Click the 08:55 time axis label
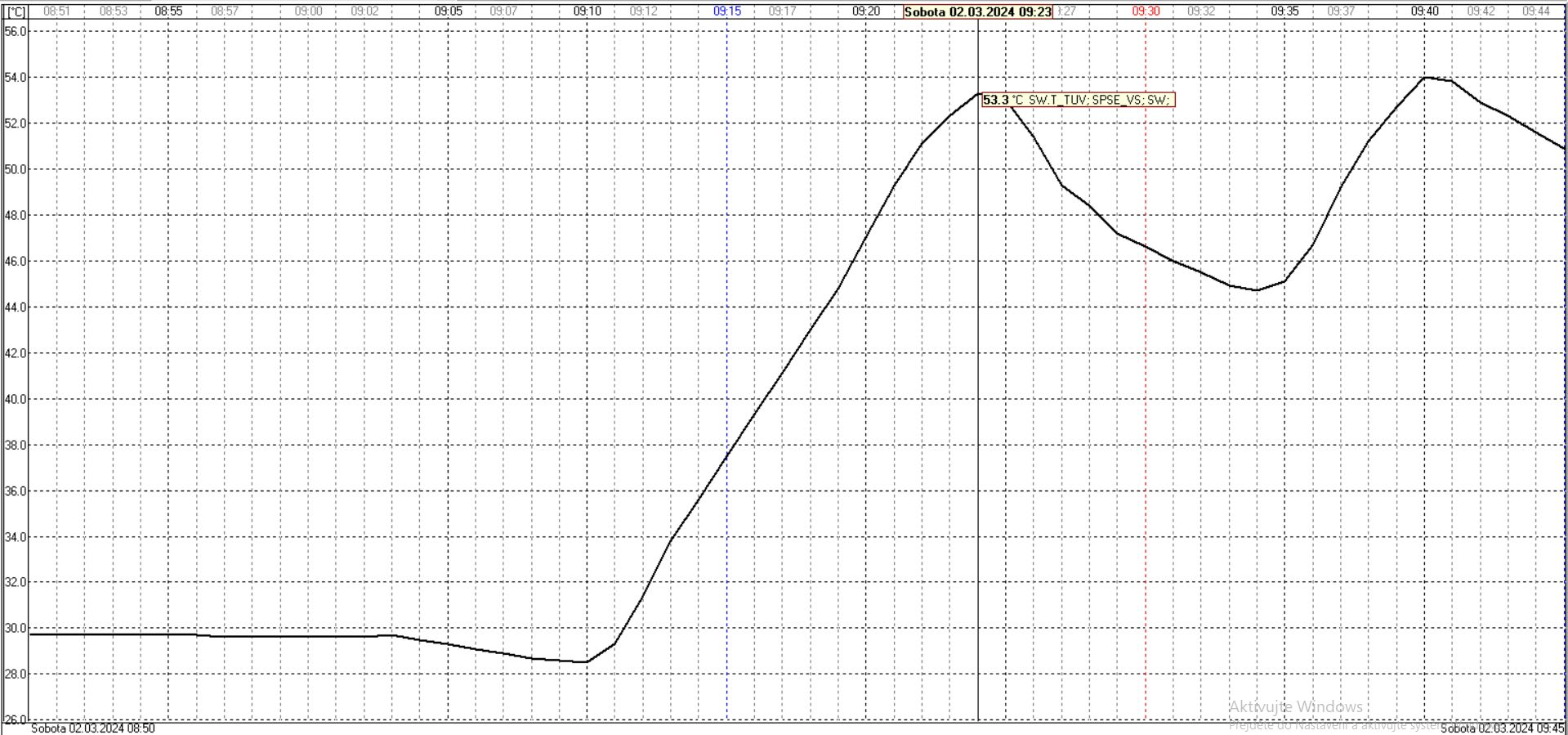Viewport: 1568px width, 735px height. (168, 11)
